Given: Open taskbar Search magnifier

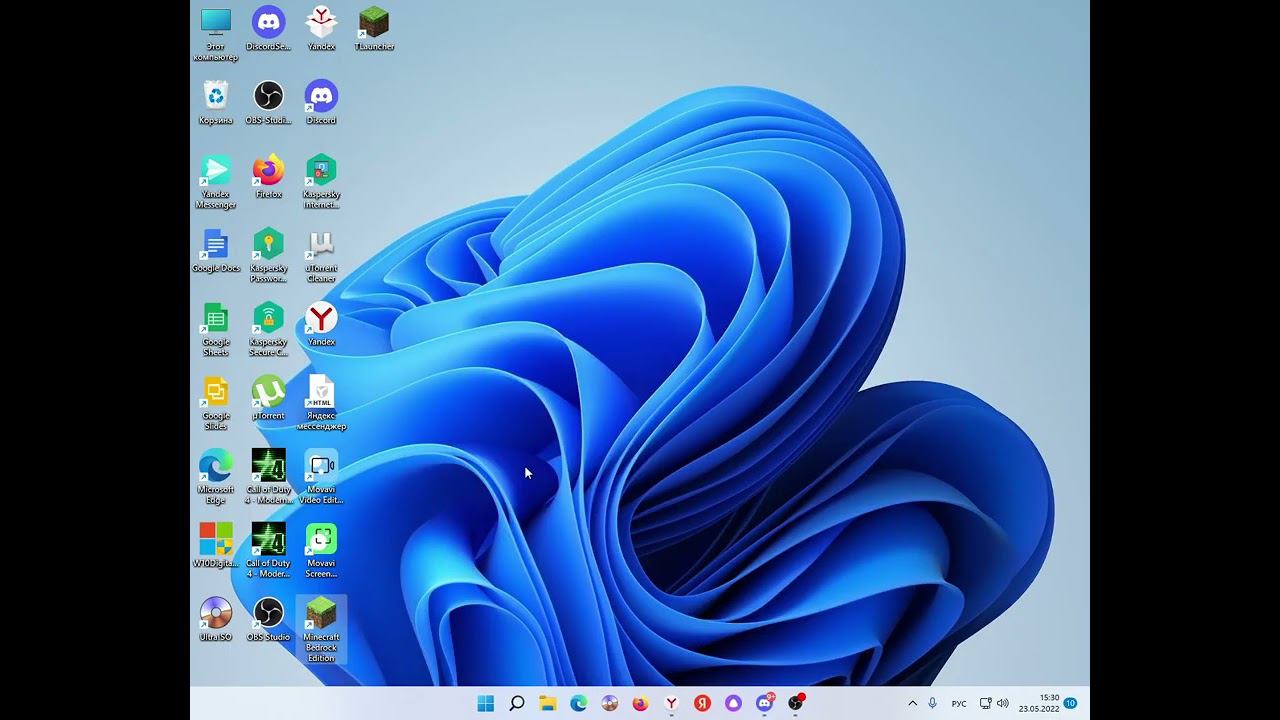Looking at the screenshot, I should coord(517,703).
